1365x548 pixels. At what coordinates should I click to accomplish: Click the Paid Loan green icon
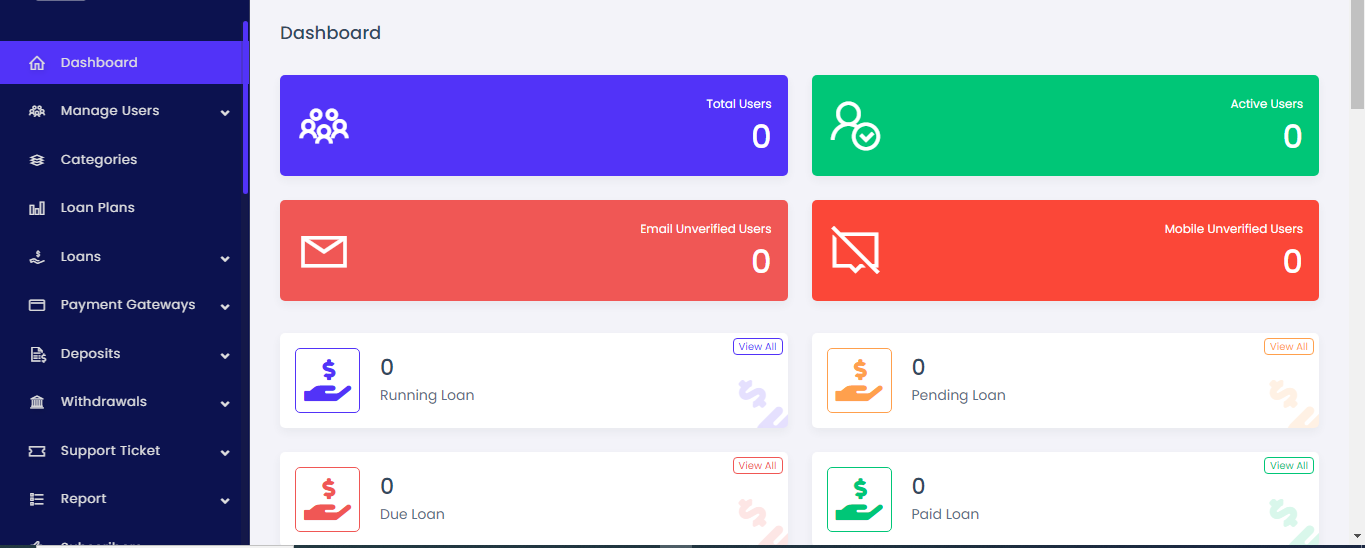[x=859, y=500]
